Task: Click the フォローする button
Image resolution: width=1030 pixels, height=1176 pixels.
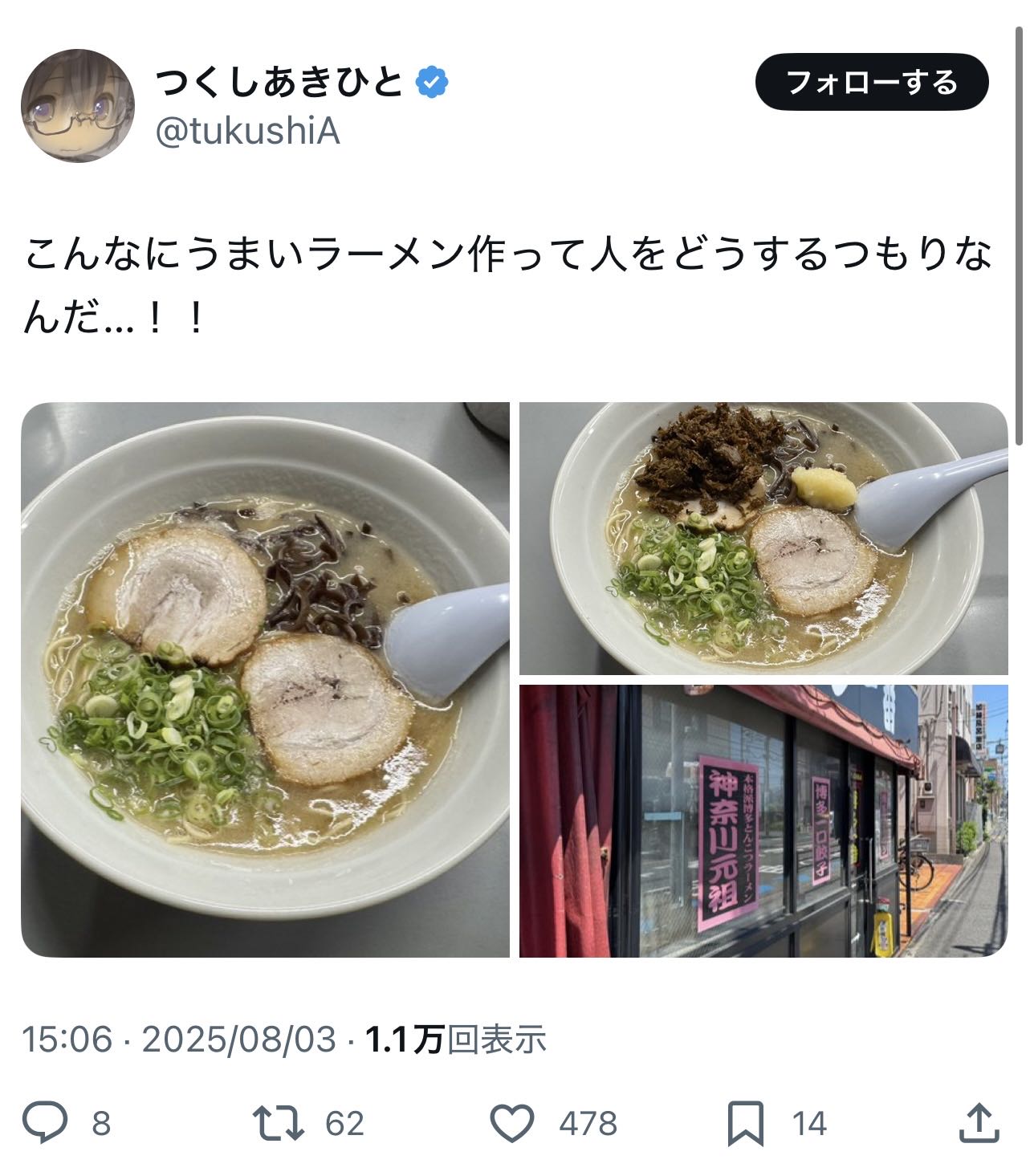Action: tap(872, 82)
